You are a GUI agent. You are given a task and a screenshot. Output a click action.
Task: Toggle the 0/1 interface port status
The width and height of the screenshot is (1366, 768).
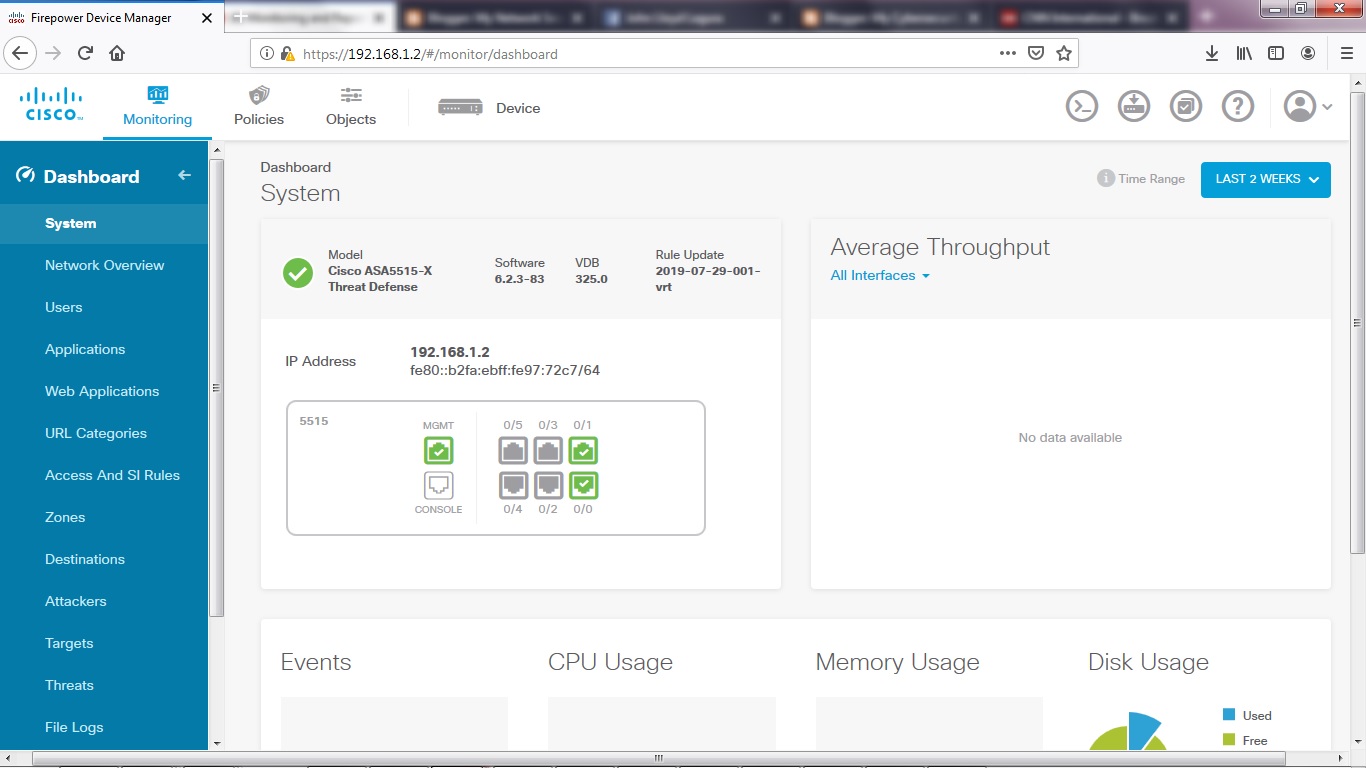point(583,450)
